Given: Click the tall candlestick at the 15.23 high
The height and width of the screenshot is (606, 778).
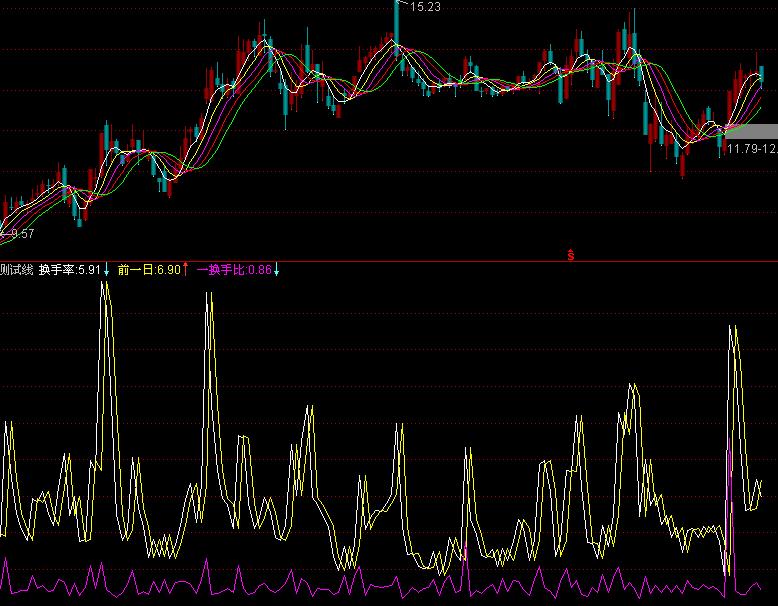Looking at the screenshot, I should 396,30.
